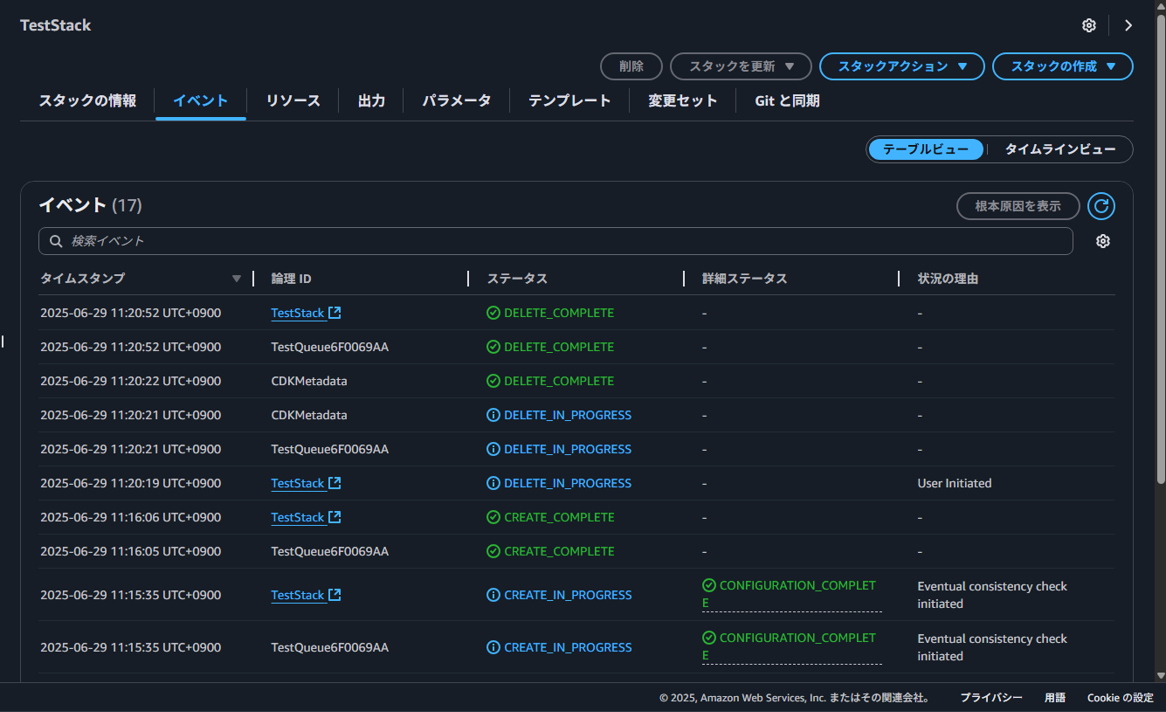Refresh the events list with the circular arrow
Image resolution: width=1166 pixels, height=712 pixels.
coord(1101,206)
